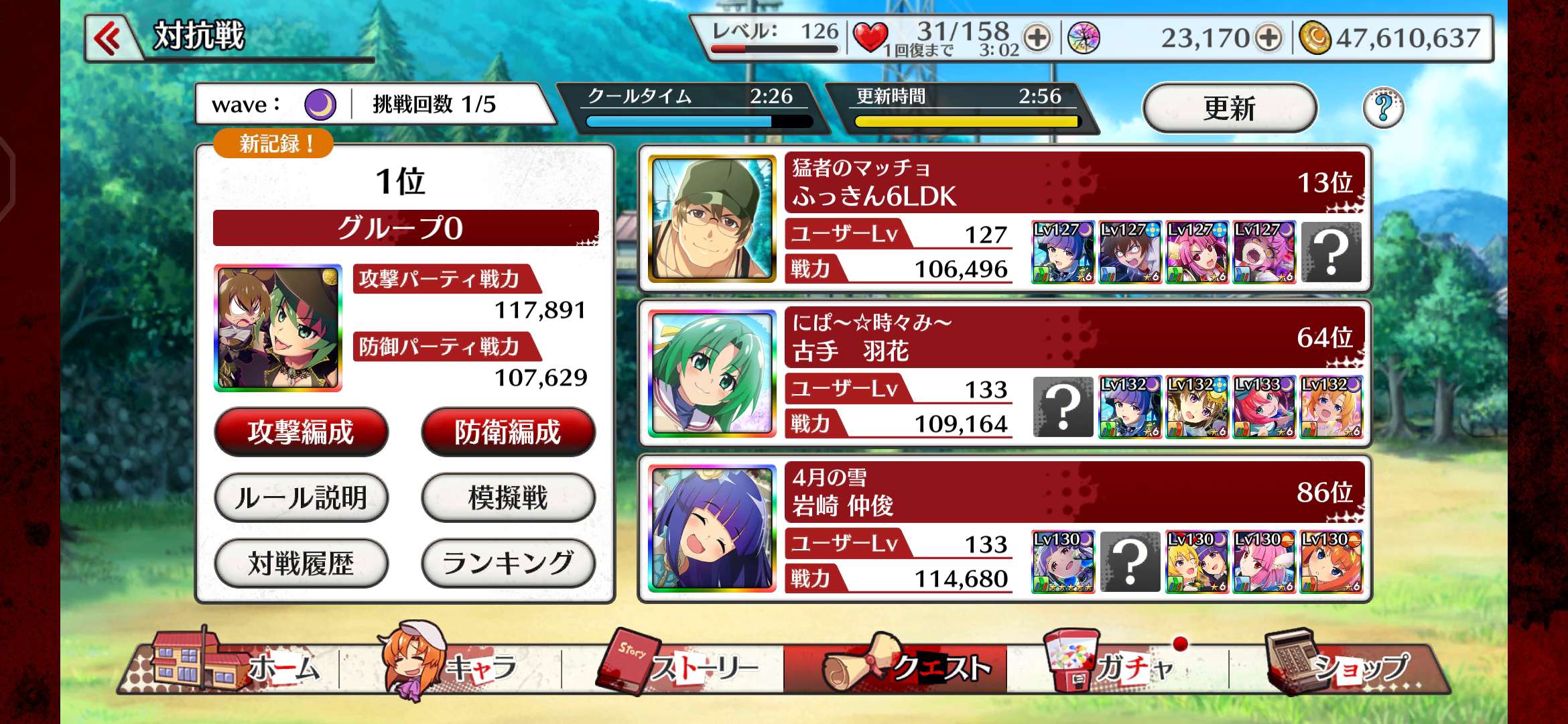The width and height of the screenshot is (1568, 724).
Task: Click the plus icon beside the heart stamina
Action: coord(1037,38)
